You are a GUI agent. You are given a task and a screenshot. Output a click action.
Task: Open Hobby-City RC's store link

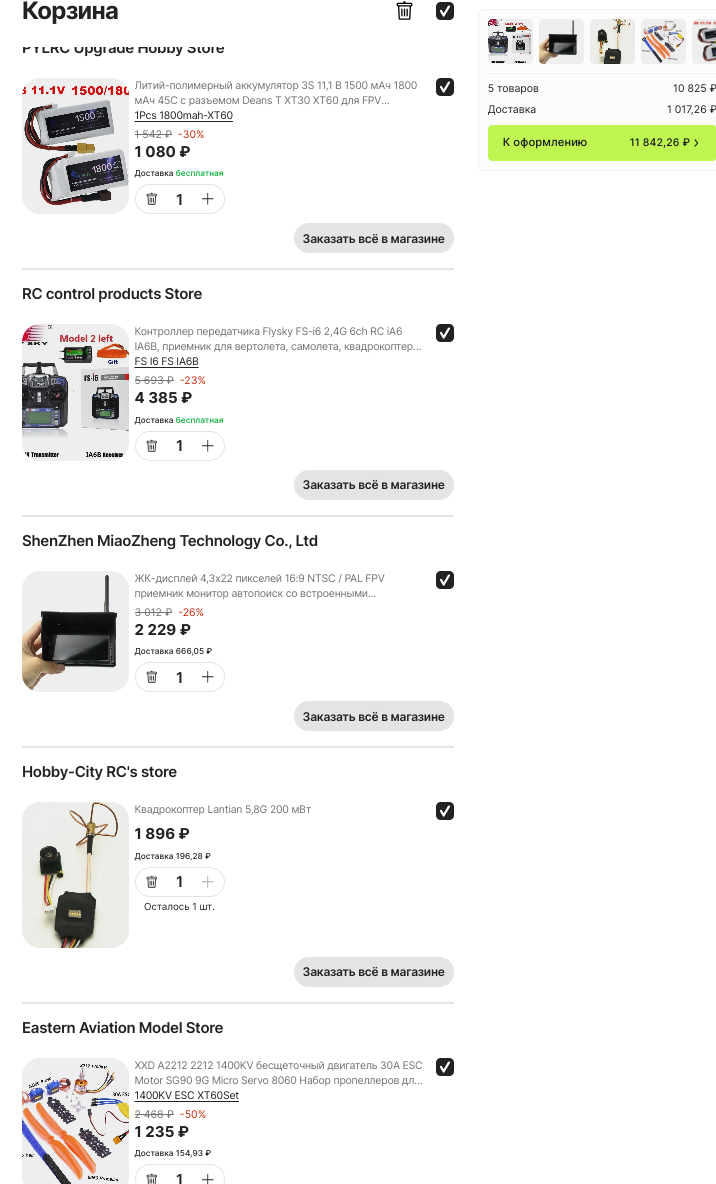tap(99, 772)
